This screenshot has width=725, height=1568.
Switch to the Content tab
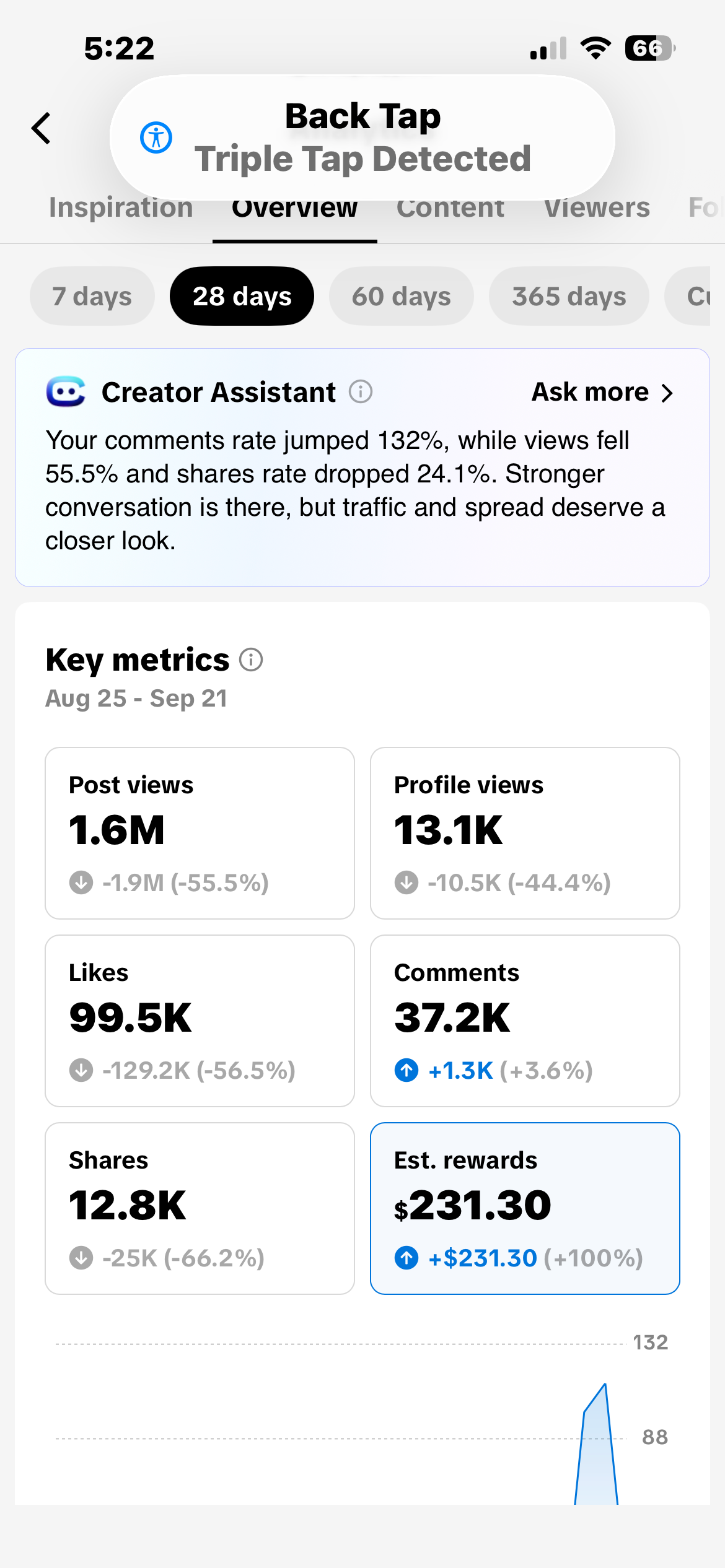click(x=450, y=207)
